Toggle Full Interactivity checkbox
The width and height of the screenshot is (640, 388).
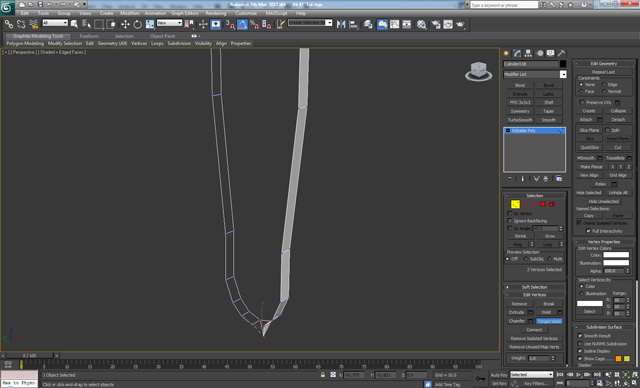point(588,231)
